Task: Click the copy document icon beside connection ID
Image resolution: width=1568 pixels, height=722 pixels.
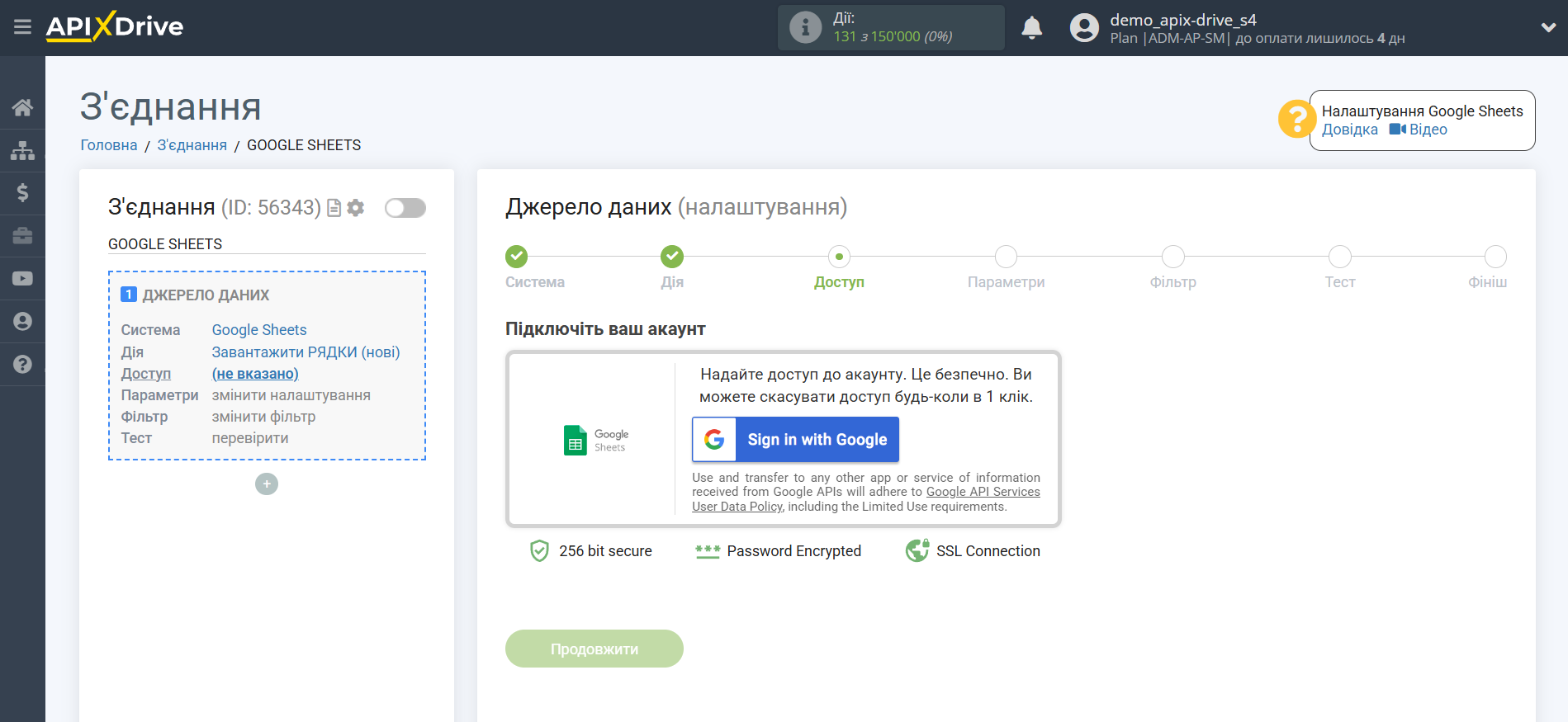Action: click(x=334, y=208)
